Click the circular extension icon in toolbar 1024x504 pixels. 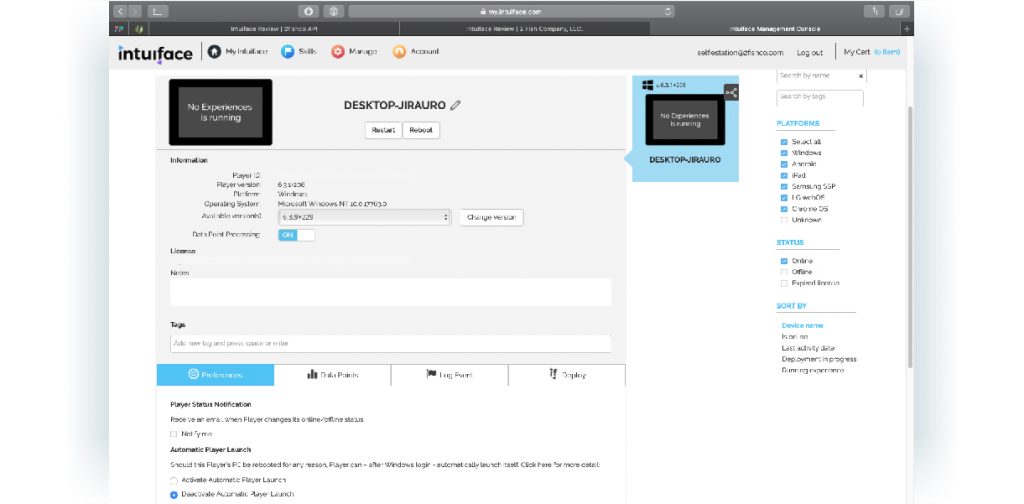[x=309, y=11]
